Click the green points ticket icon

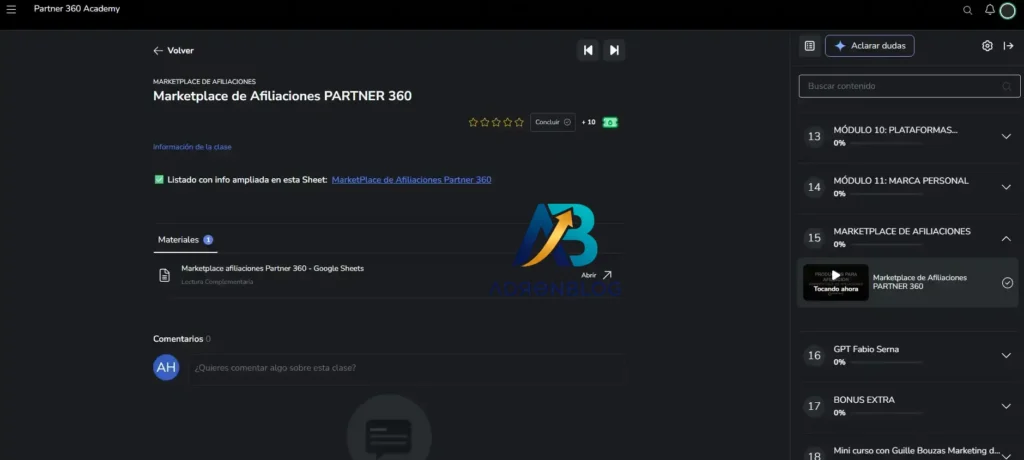click(x=610, y=122)
